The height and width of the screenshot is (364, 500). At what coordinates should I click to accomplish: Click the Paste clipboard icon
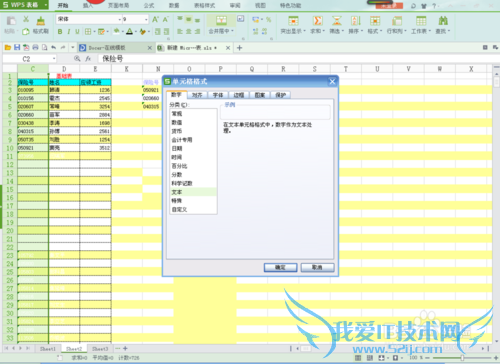tap(11, 21)
